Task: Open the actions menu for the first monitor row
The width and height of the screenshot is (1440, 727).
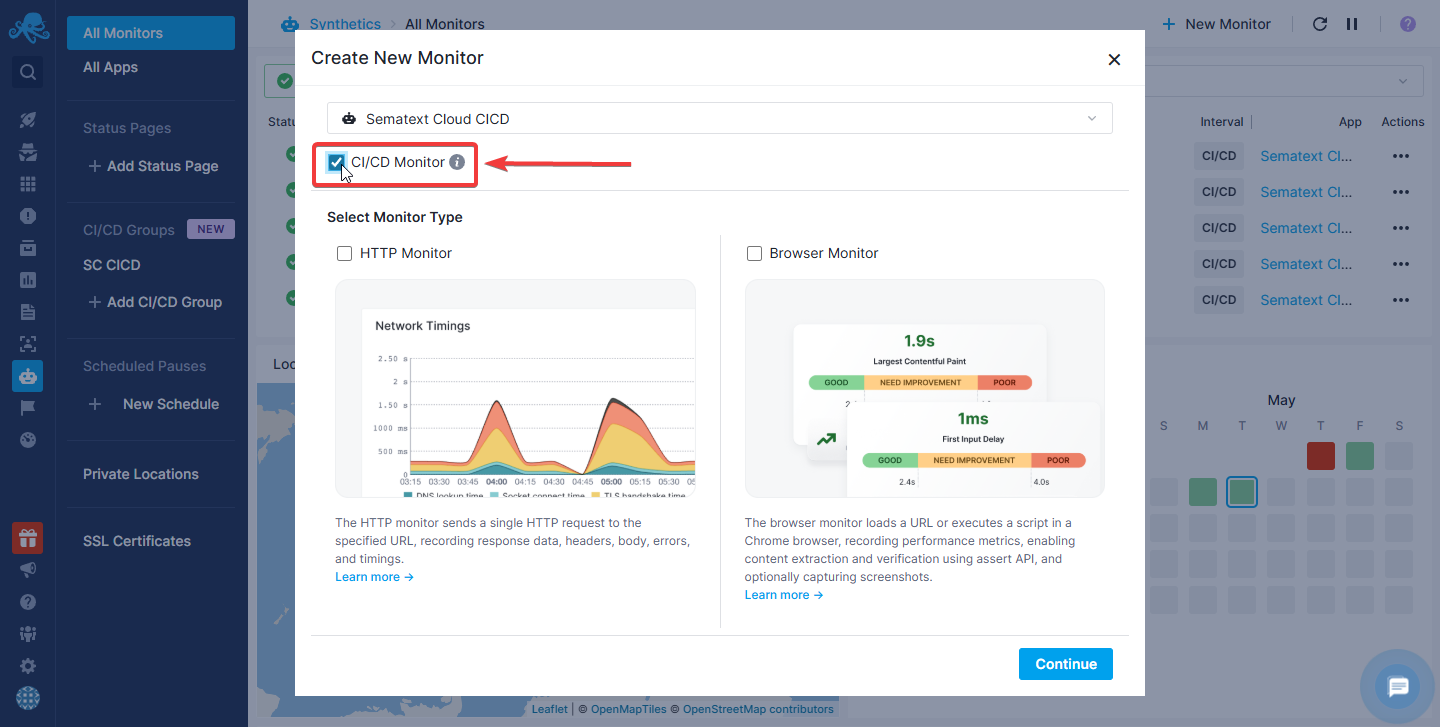Action: (1400, 156)
